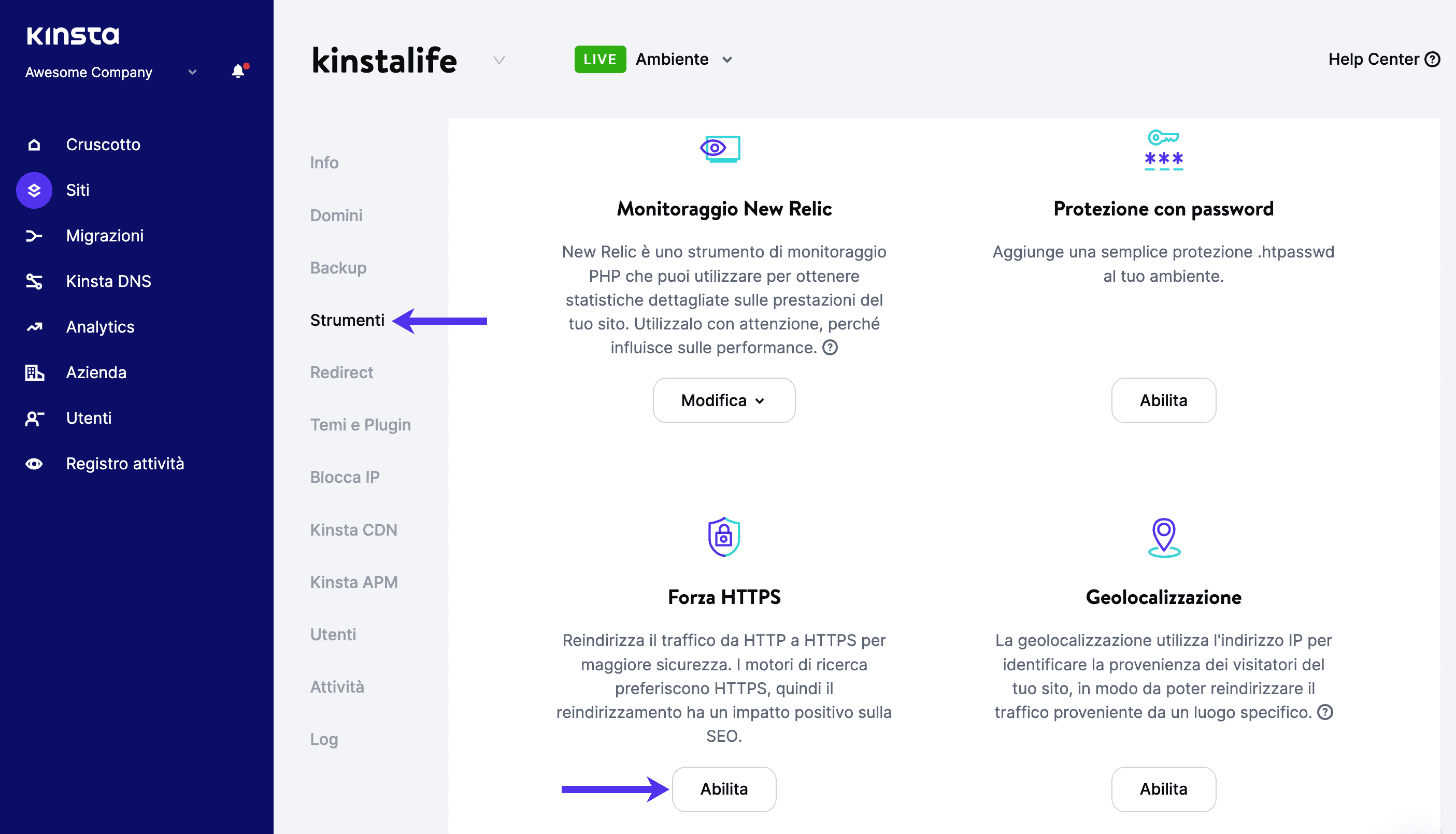Select the Utenti person icon
1456x834 pixels.
point(34,418)
